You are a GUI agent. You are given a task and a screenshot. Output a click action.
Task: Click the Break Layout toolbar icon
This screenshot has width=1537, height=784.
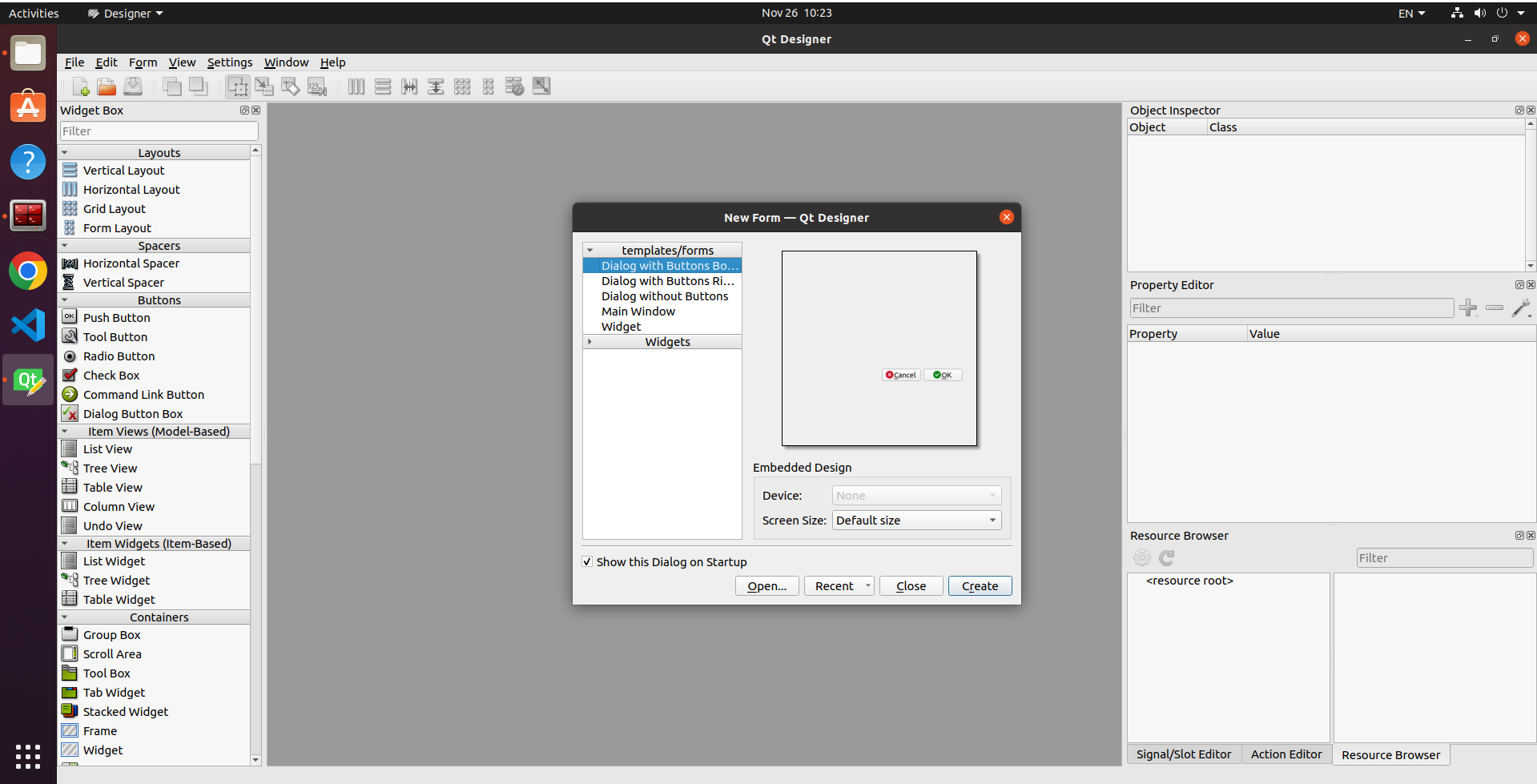(515, 86)
